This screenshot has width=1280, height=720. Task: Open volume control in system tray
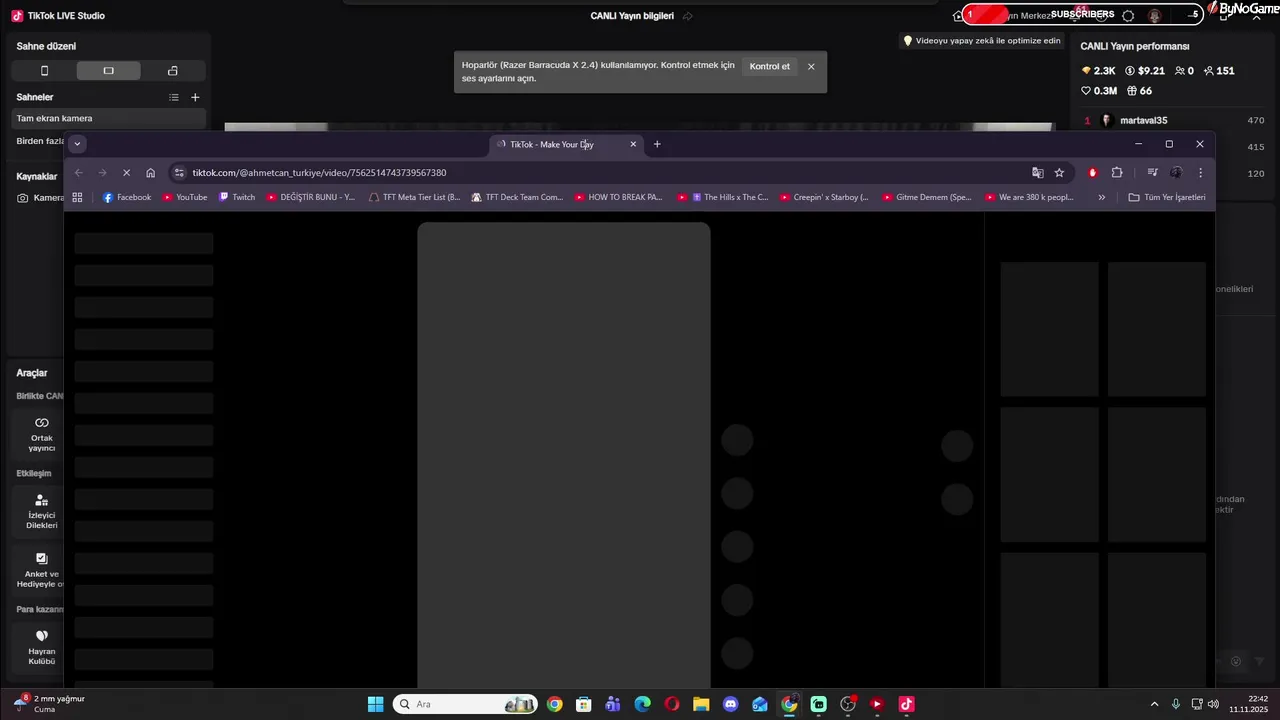(1213, 704)
